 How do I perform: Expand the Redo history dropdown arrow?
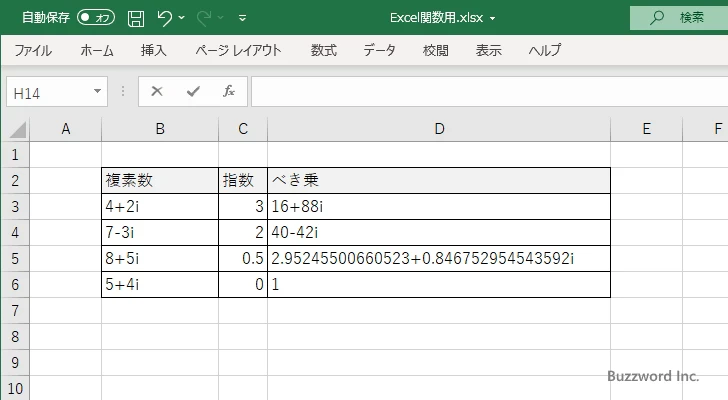click(x=221, y=18)
